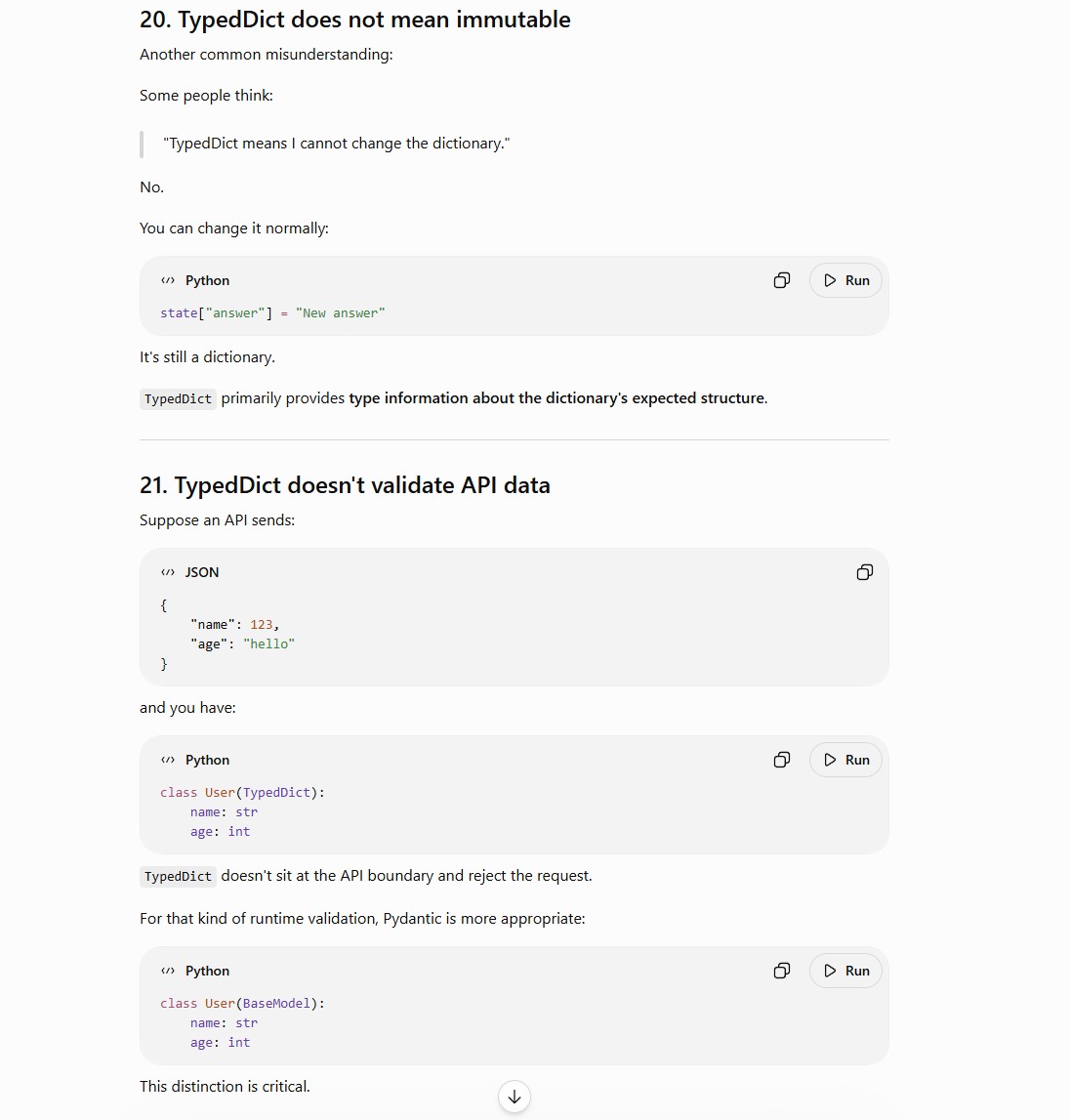Click code icon beside JSON label

click(168, 572)
